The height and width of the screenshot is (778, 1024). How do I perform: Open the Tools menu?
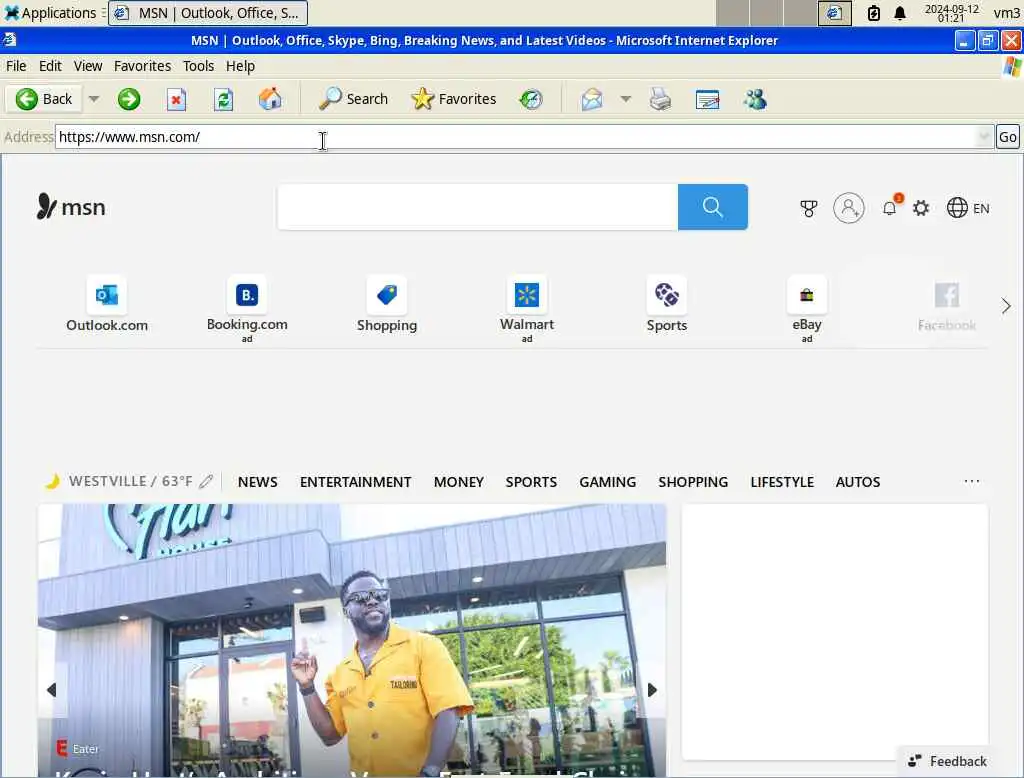point(199,66)
